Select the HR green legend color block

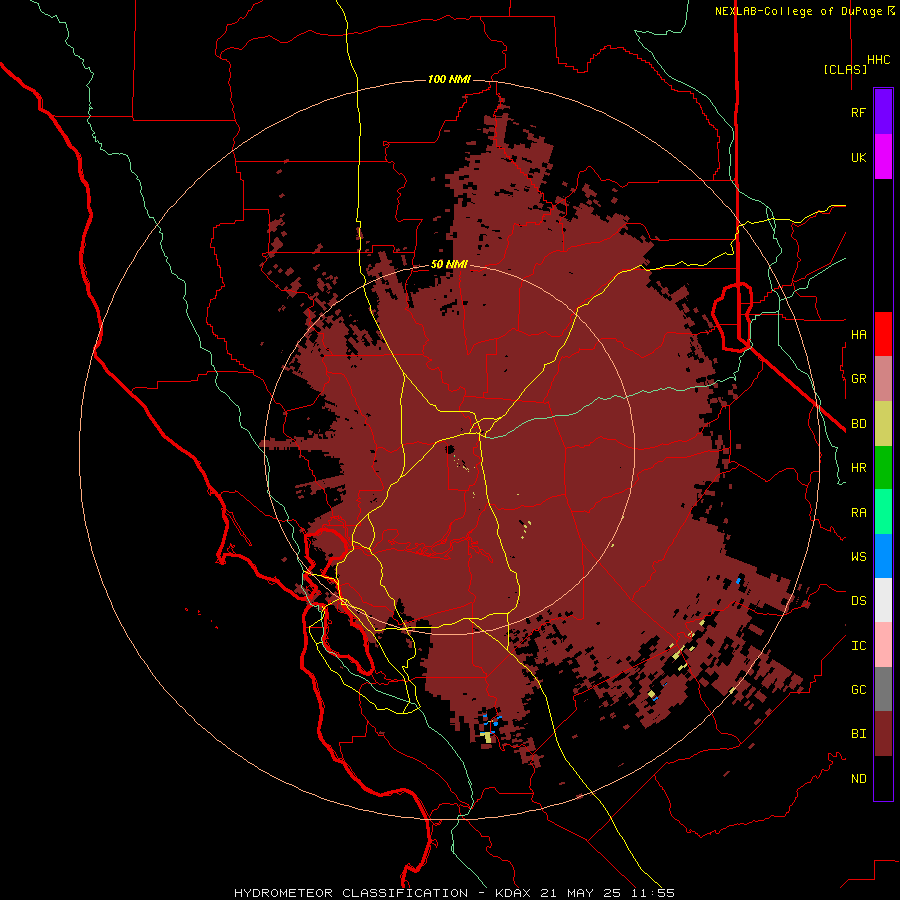(x=883, y=468)
